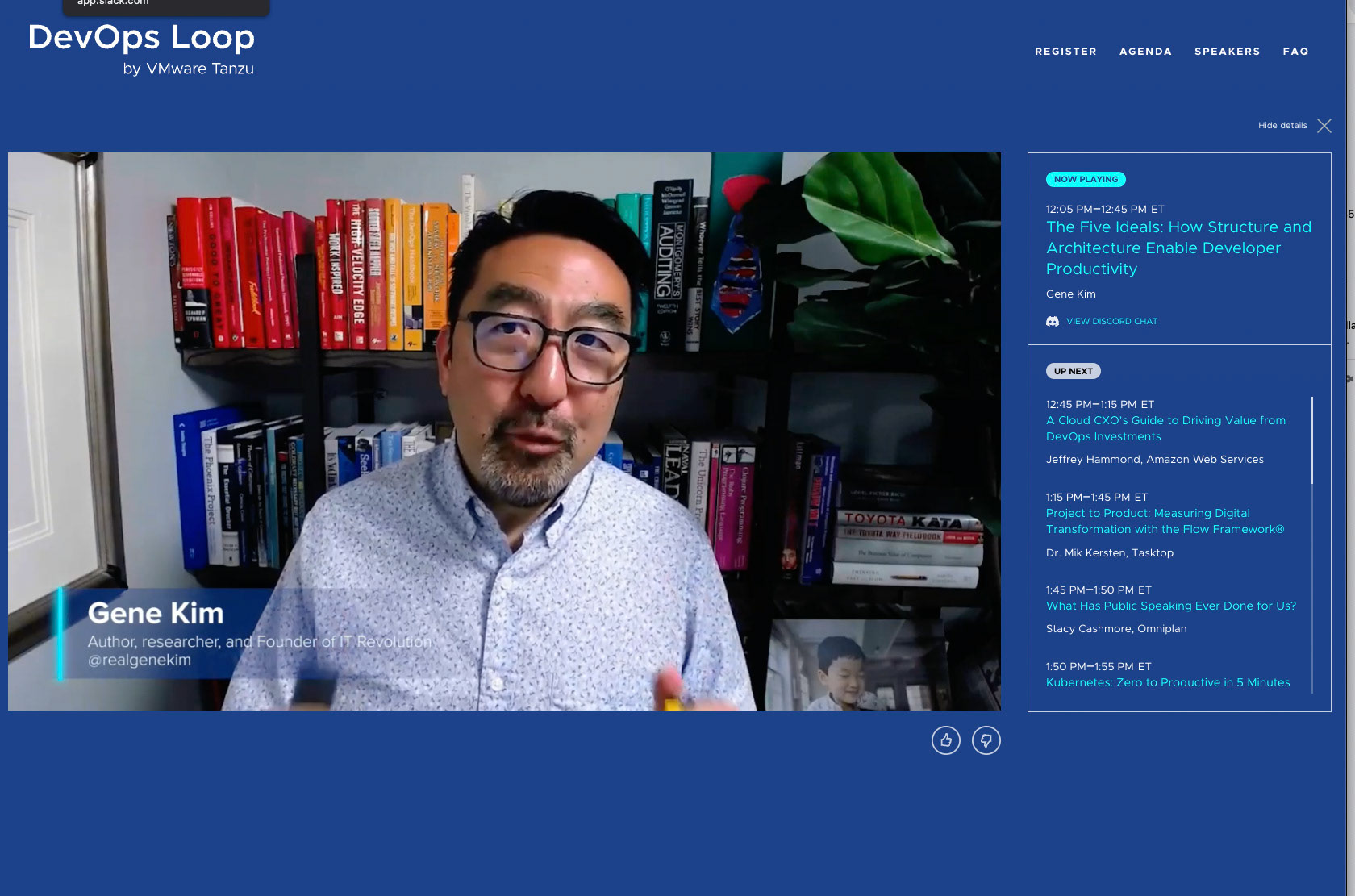Click the DevOps Loop logo
The width and height of the screenshot is (1355, 896).
point(142,48)
